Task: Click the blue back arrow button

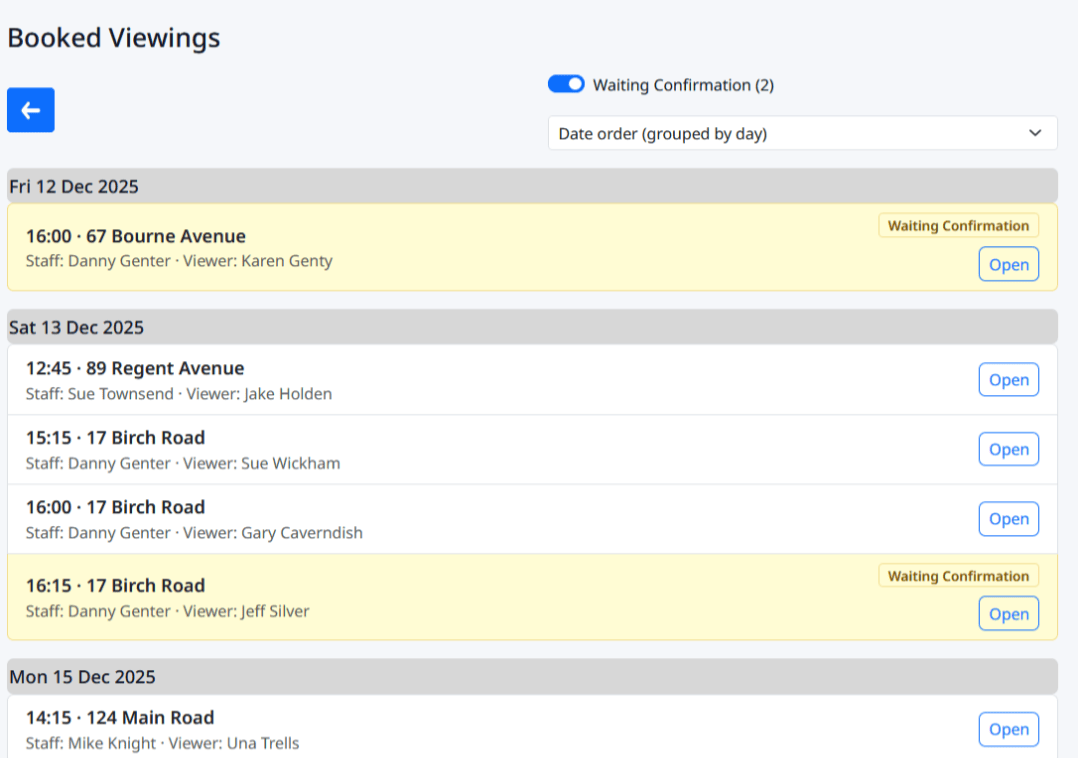Action: (31, 110)
